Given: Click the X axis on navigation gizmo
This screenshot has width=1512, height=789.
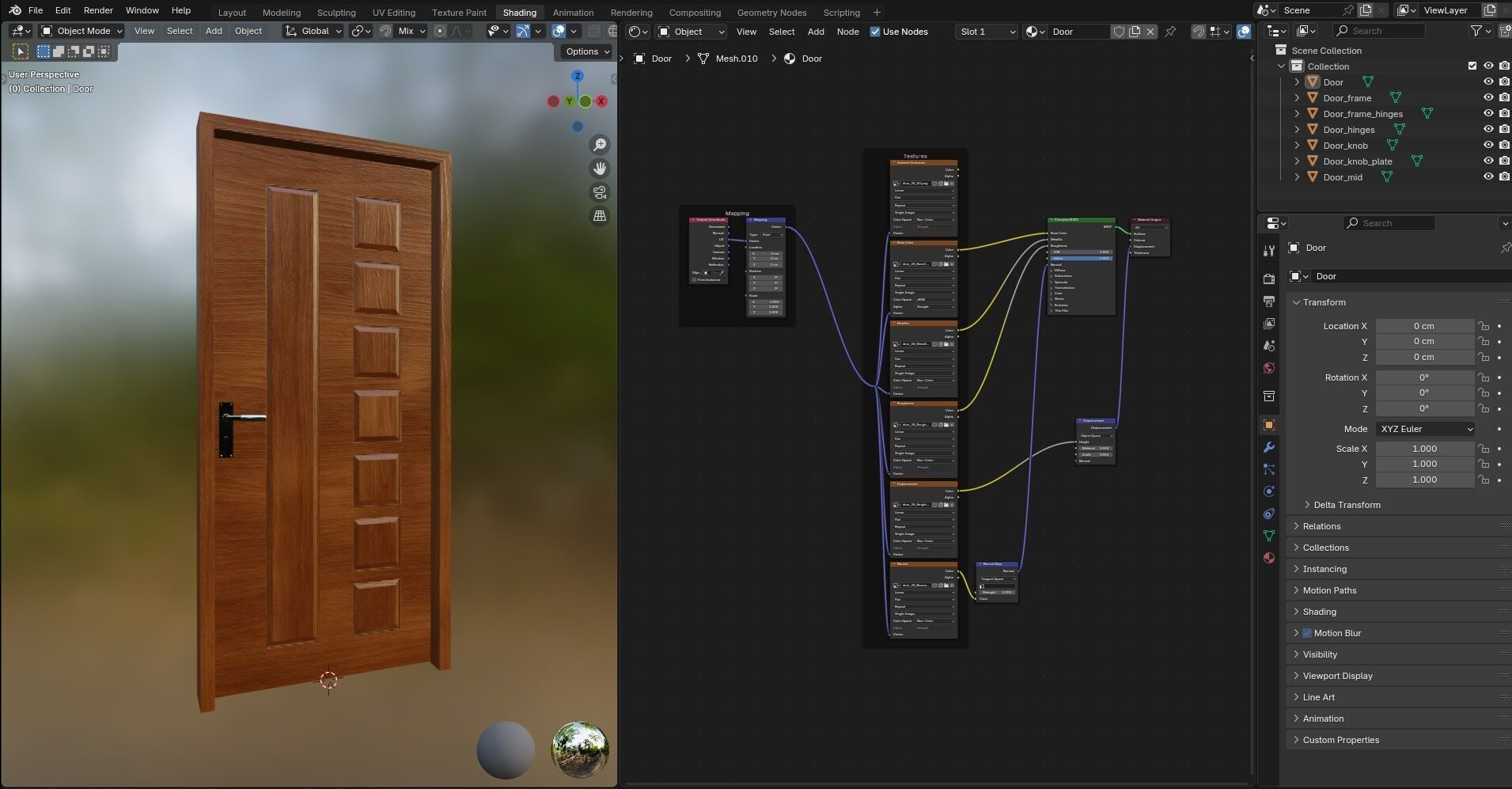Looking at the screenshot, I should (x=601, y=101).
